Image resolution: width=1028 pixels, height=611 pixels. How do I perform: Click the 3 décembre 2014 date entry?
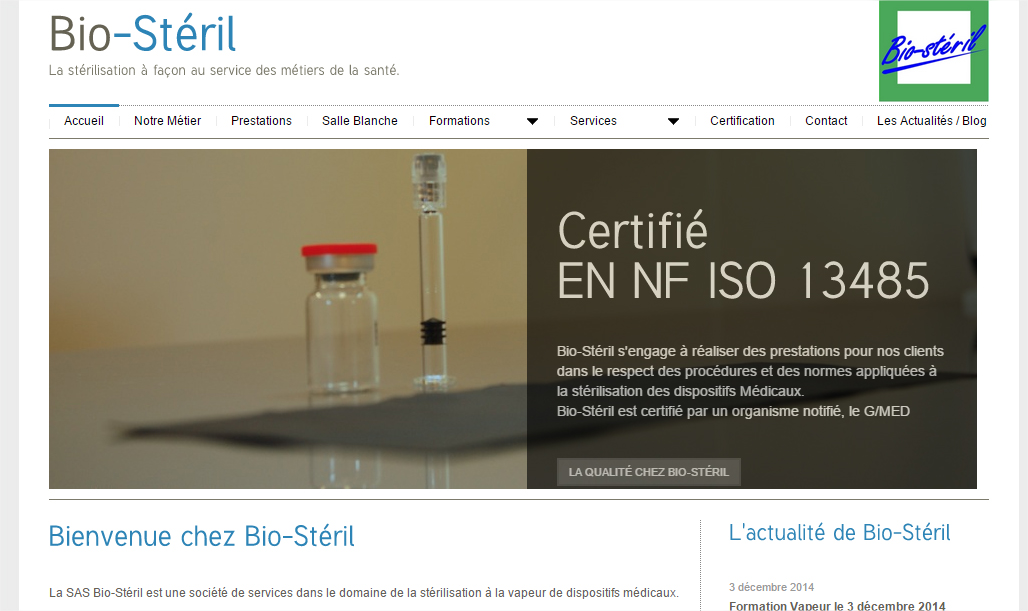[771, 587]
